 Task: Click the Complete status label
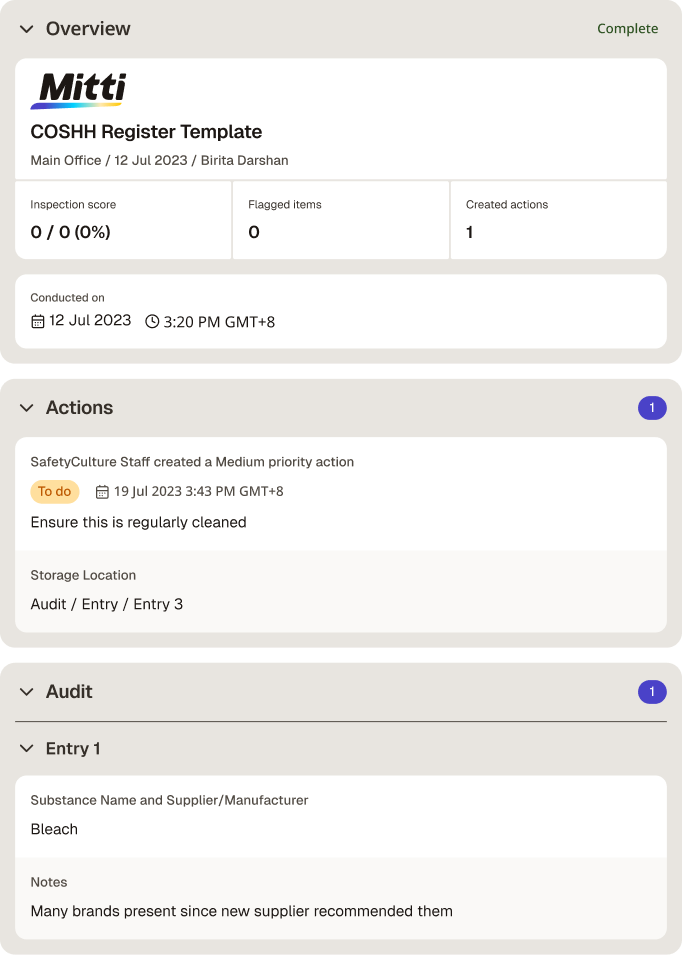click(627, 29)
